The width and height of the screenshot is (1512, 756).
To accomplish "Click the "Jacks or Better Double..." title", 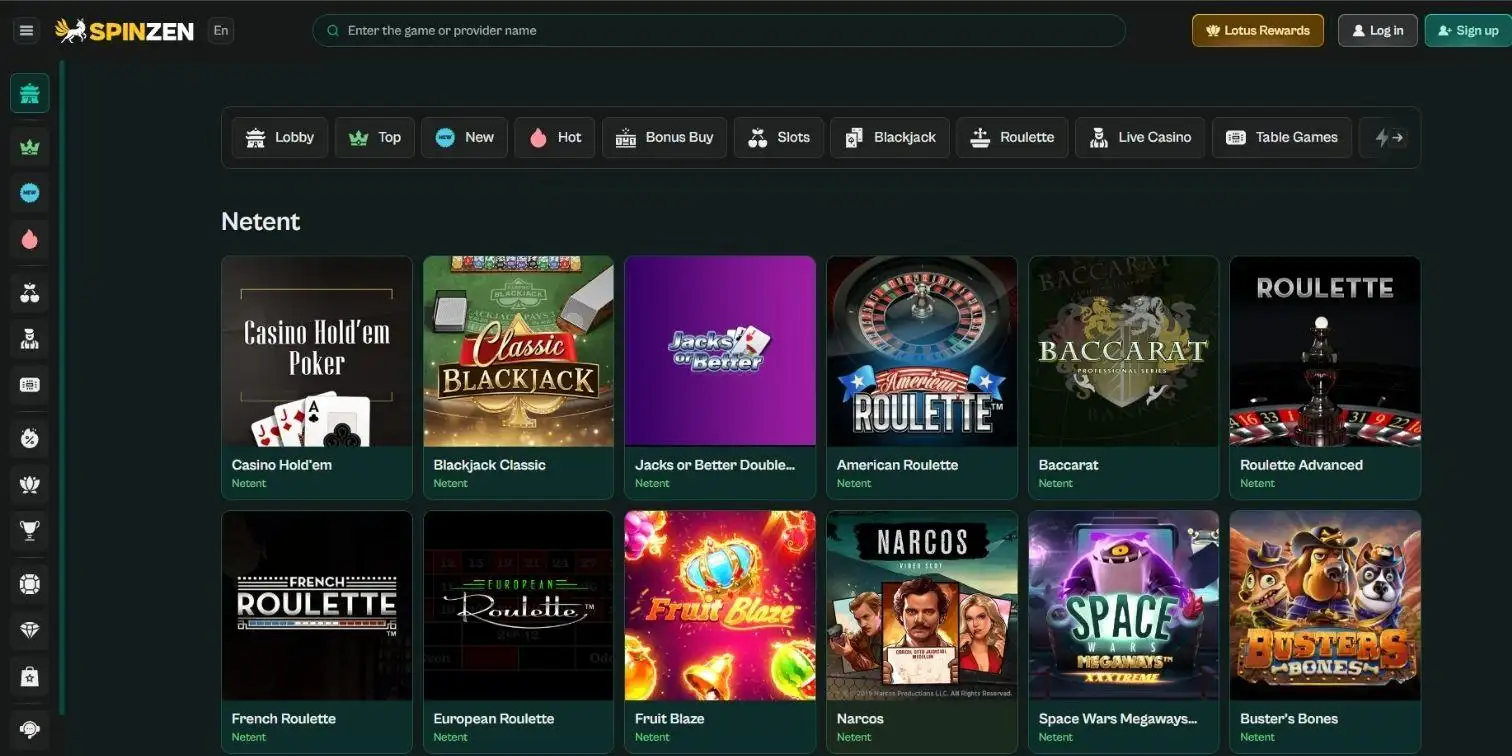I will 715,465.
